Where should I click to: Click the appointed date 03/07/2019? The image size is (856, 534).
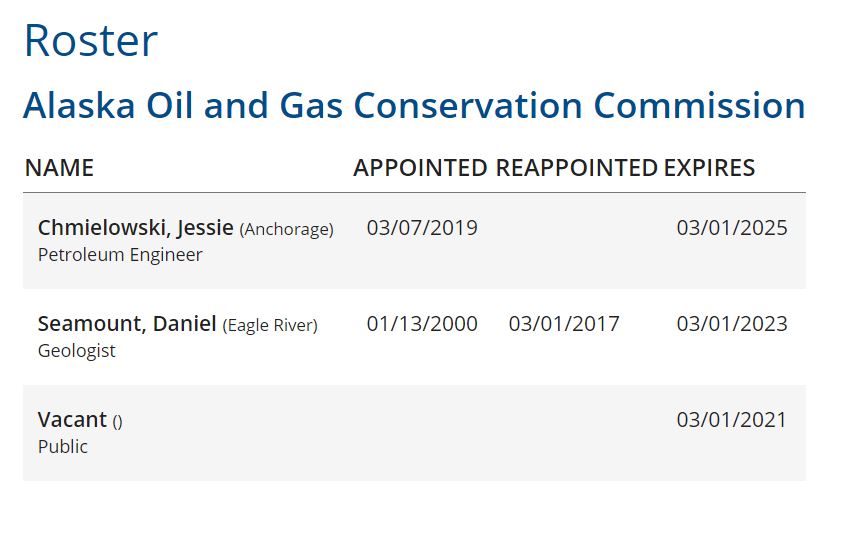pos(422,228)
